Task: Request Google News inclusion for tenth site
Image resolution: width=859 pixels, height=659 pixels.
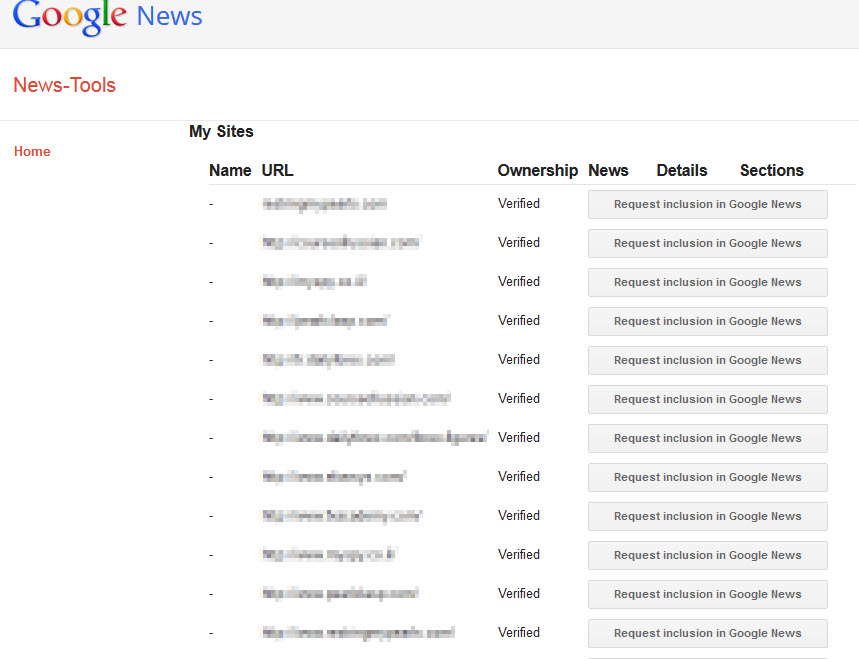Action: (x=708, y=555)
